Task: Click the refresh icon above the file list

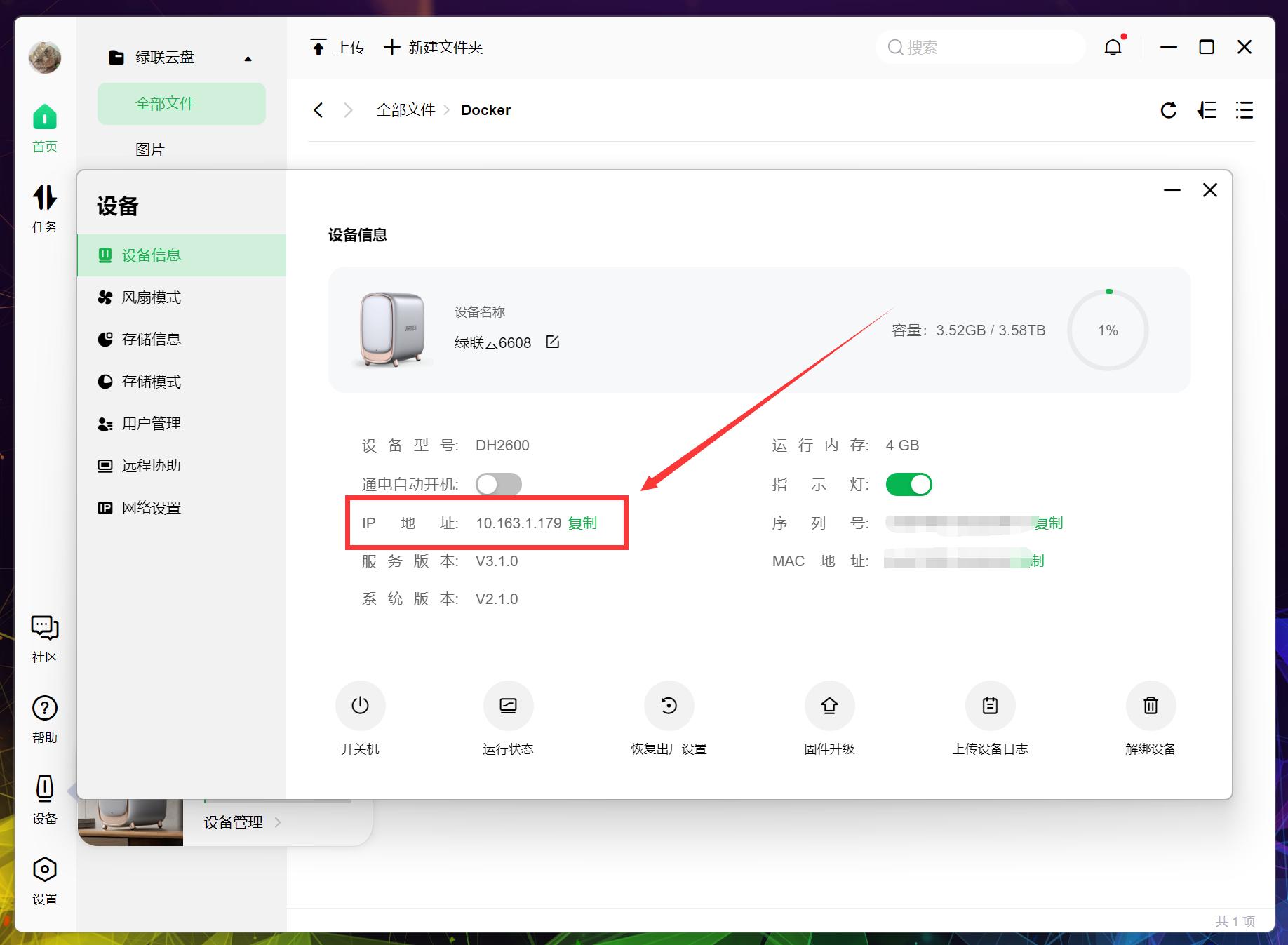Action: coord(1169,110)
